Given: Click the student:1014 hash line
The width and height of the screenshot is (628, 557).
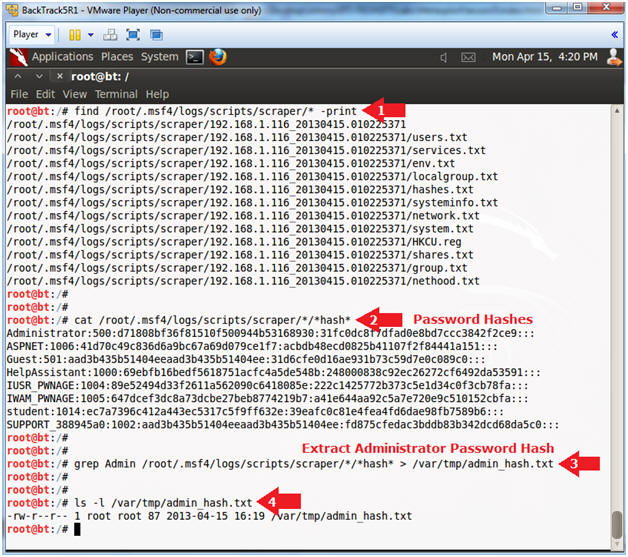Looking at the screenshot, I should [255, 412].
